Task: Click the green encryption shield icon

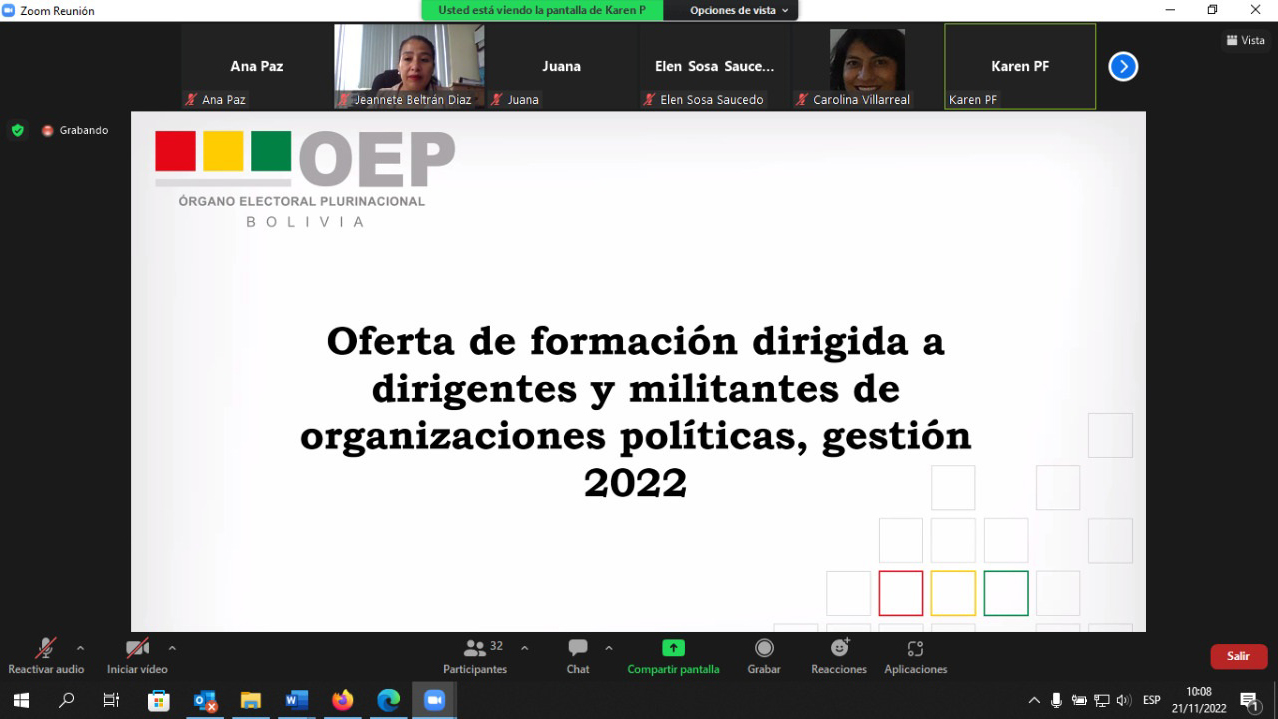Action: 17,130
